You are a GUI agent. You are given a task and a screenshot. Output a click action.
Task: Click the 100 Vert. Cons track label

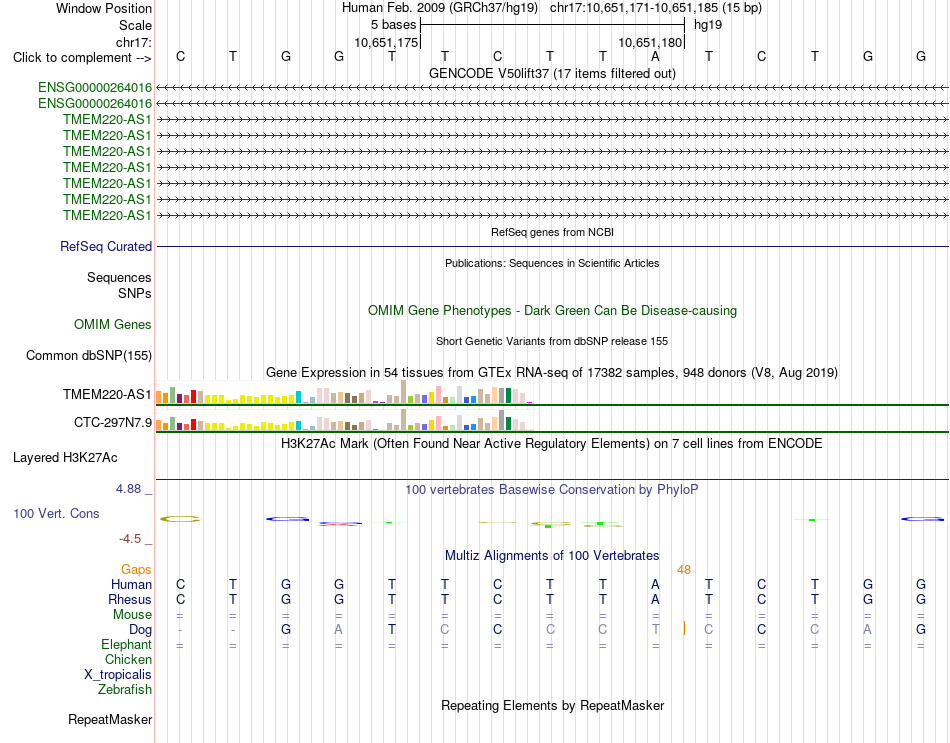click(56, 514)
